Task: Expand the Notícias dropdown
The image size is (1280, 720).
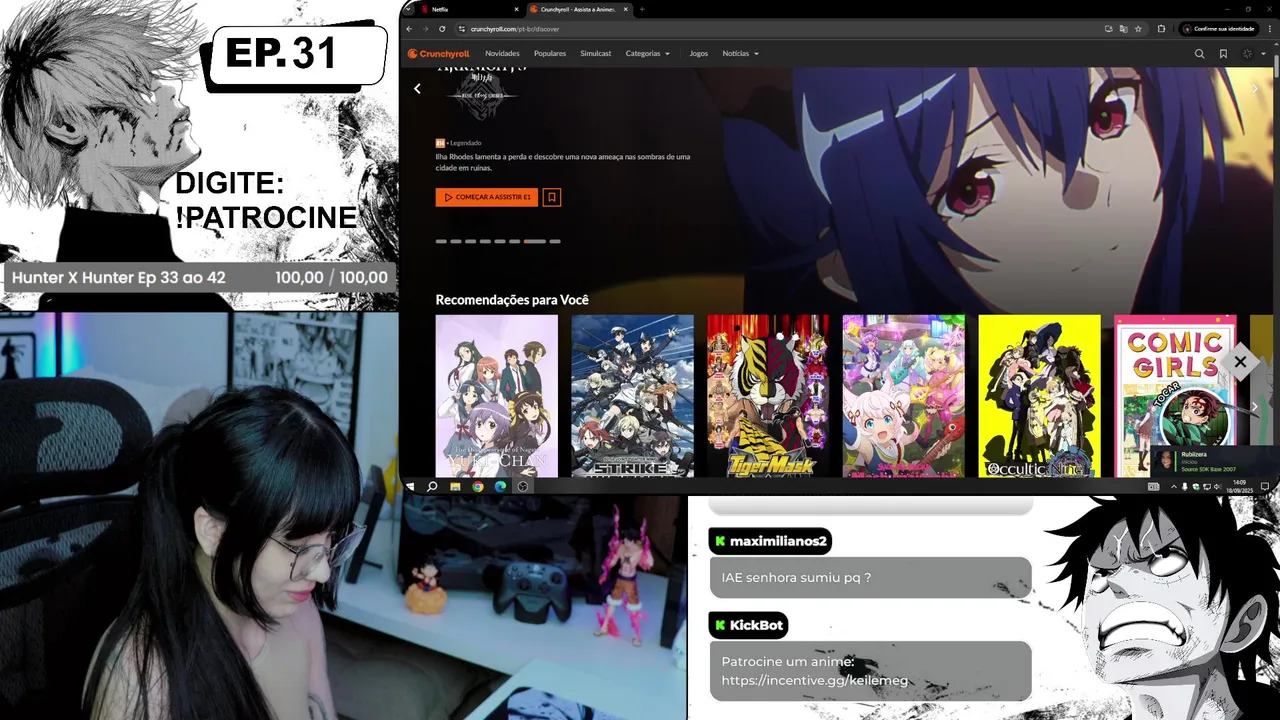Action: pyautogui.click(x=740, y=53)
